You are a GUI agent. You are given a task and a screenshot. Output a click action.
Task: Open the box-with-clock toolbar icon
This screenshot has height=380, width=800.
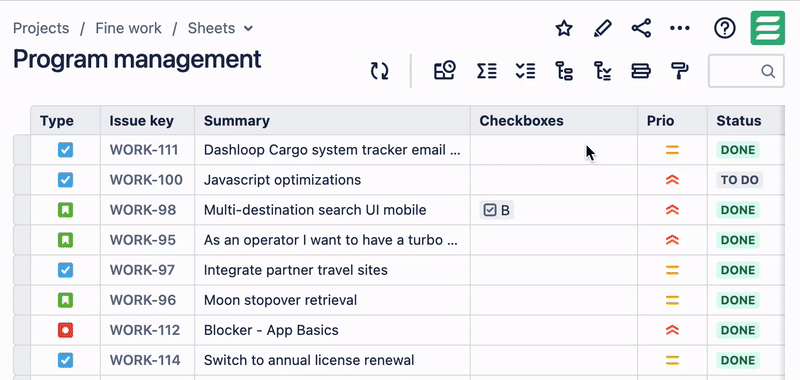(x=444, y=71)
